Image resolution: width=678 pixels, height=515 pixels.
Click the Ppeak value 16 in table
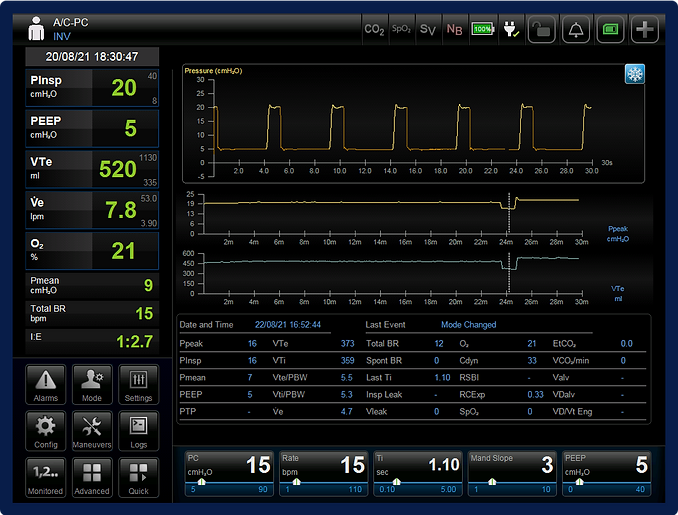pos(252,344)
